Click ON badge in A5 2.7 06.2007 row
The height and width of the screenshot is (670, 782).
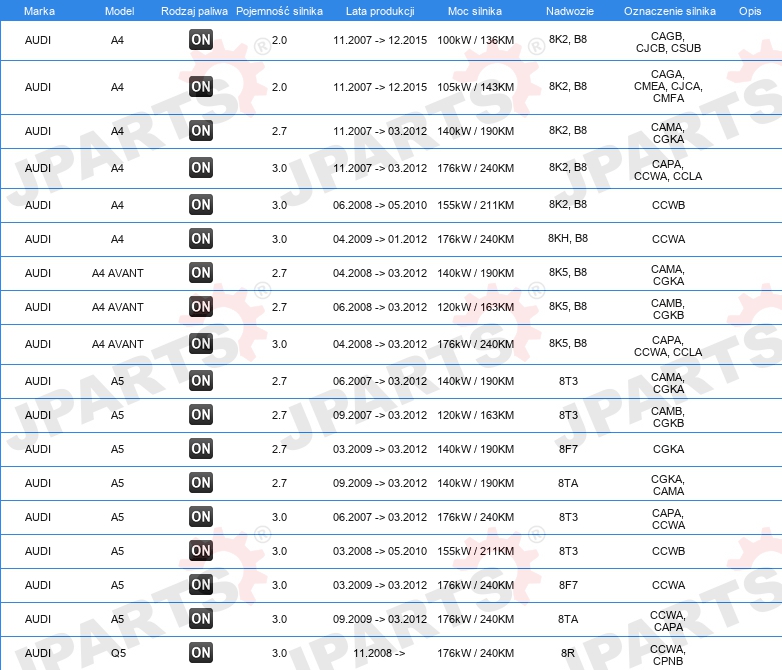(x=201, y=381)
